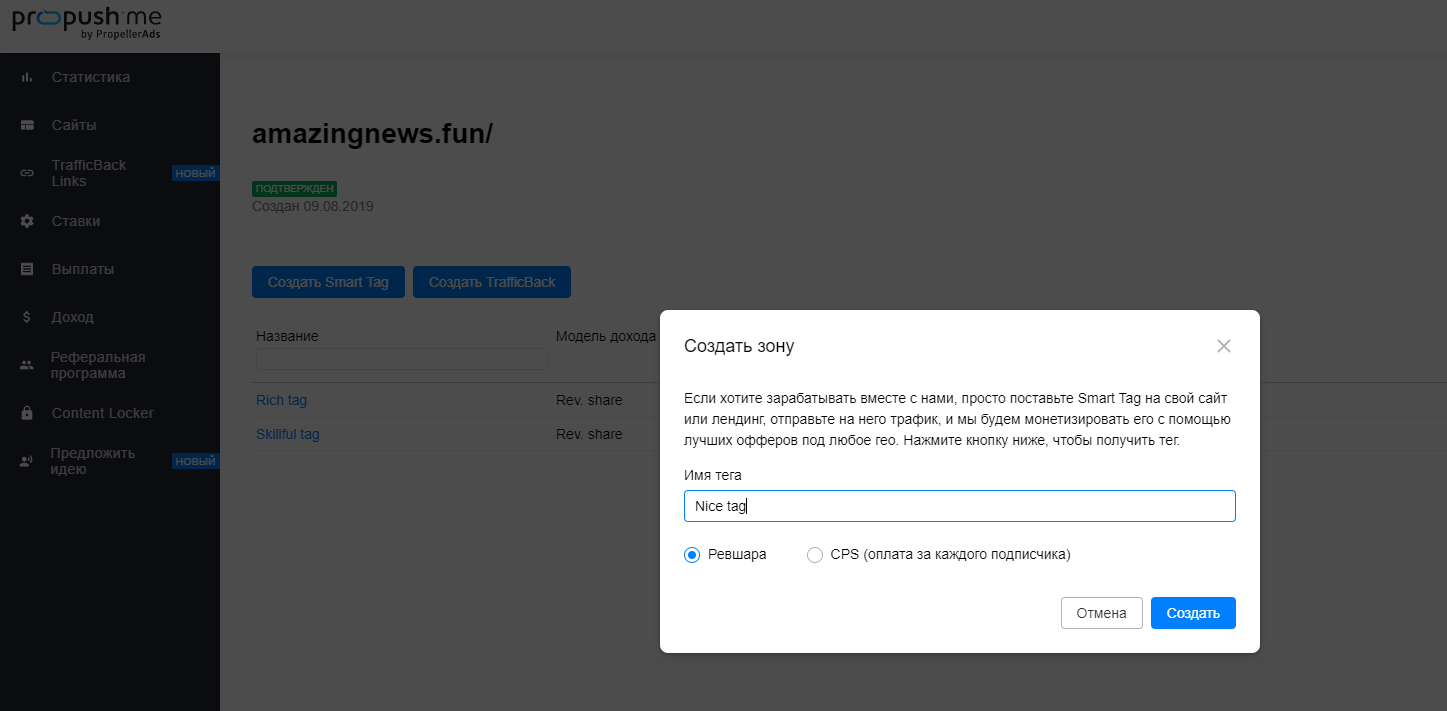Focus the Имя тега input field
The image size is (1447, 711).
click(x=960, y=506)
